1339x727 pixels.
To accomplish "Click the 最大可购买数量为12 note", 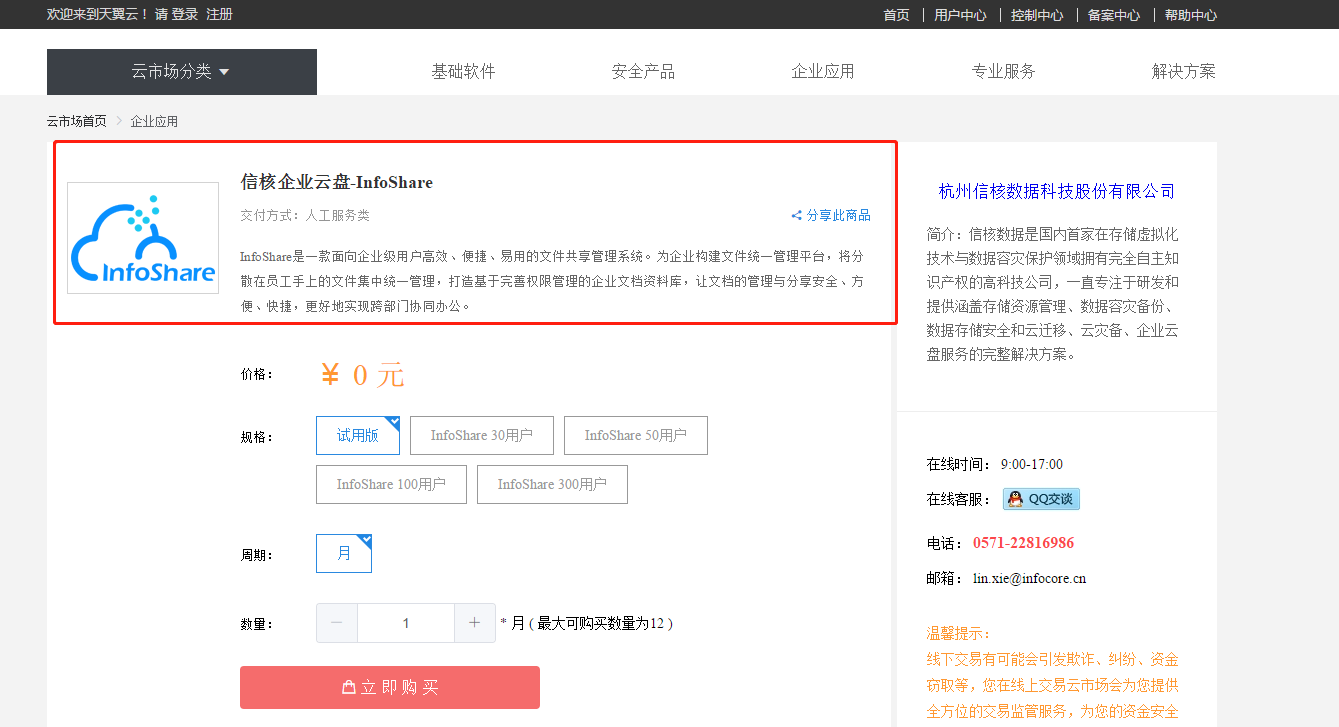I will [600, 623].
